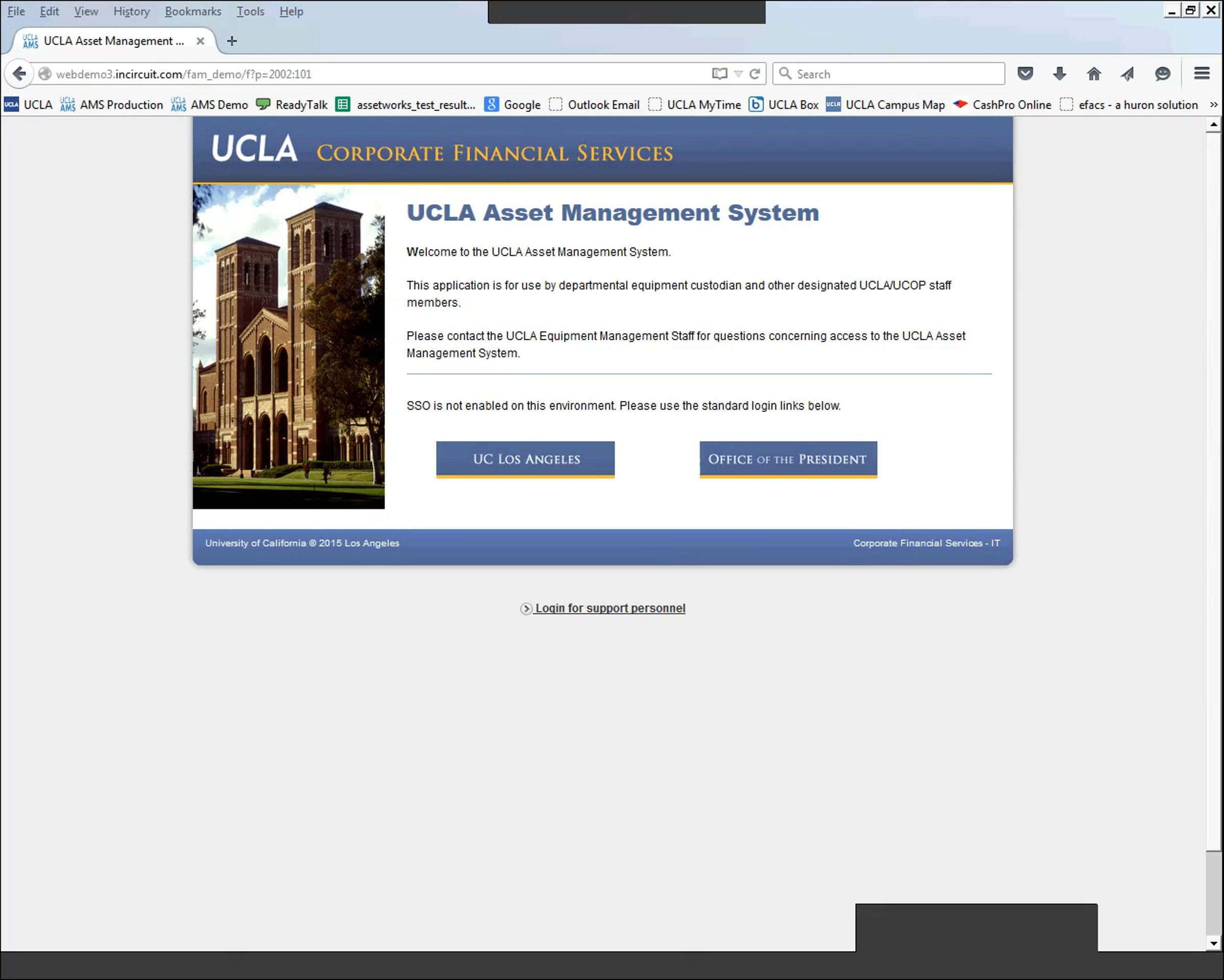Go to the Home page icon

click(x=1093, y=74)
